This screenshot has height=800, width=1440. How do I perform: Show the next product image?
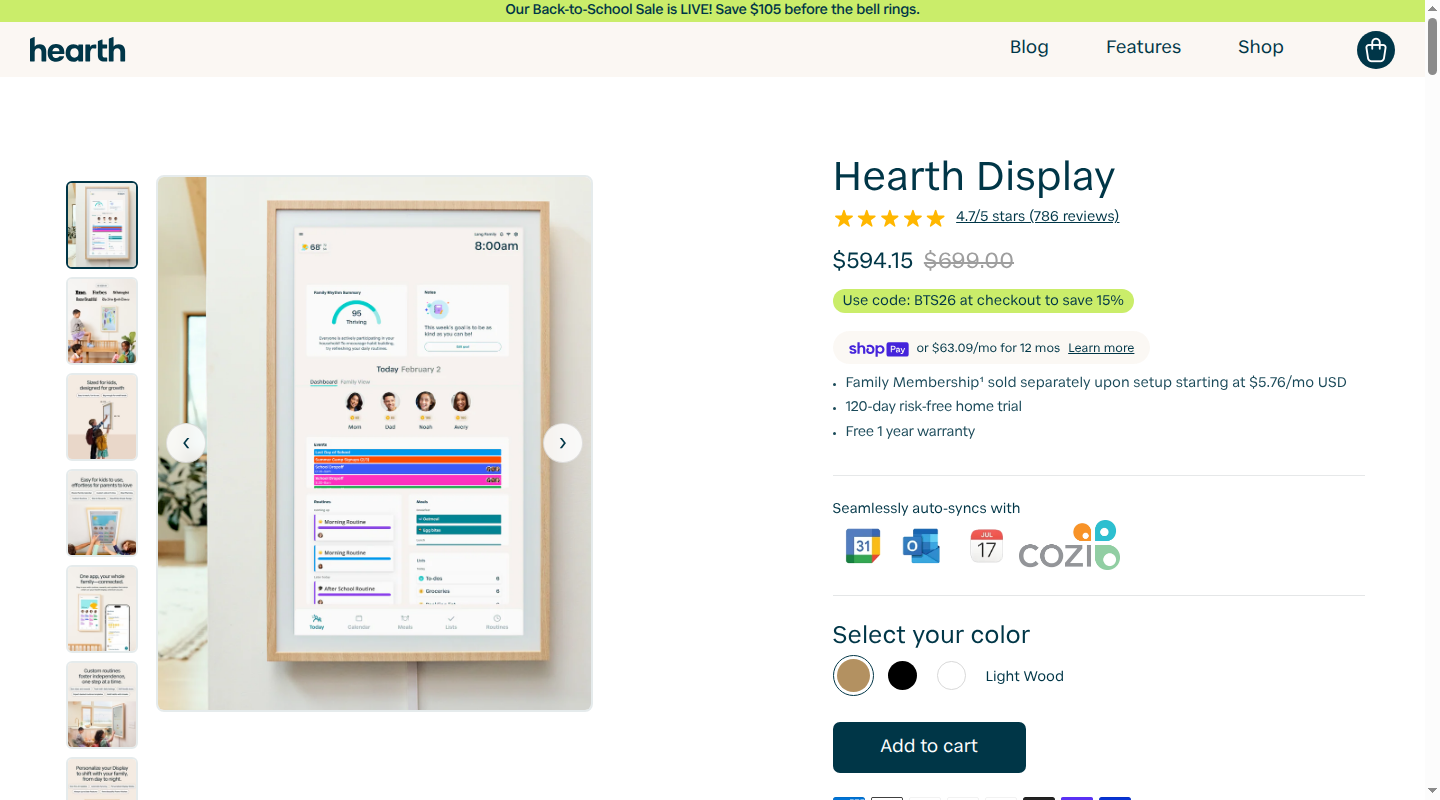563,443
